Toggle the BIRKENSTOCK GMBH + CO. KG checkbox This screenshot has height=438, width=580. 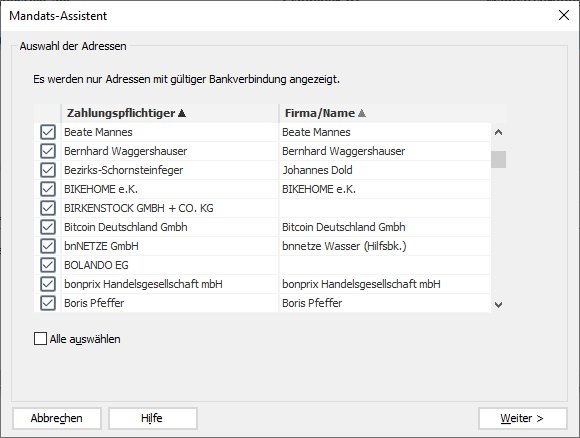[48, 208]
